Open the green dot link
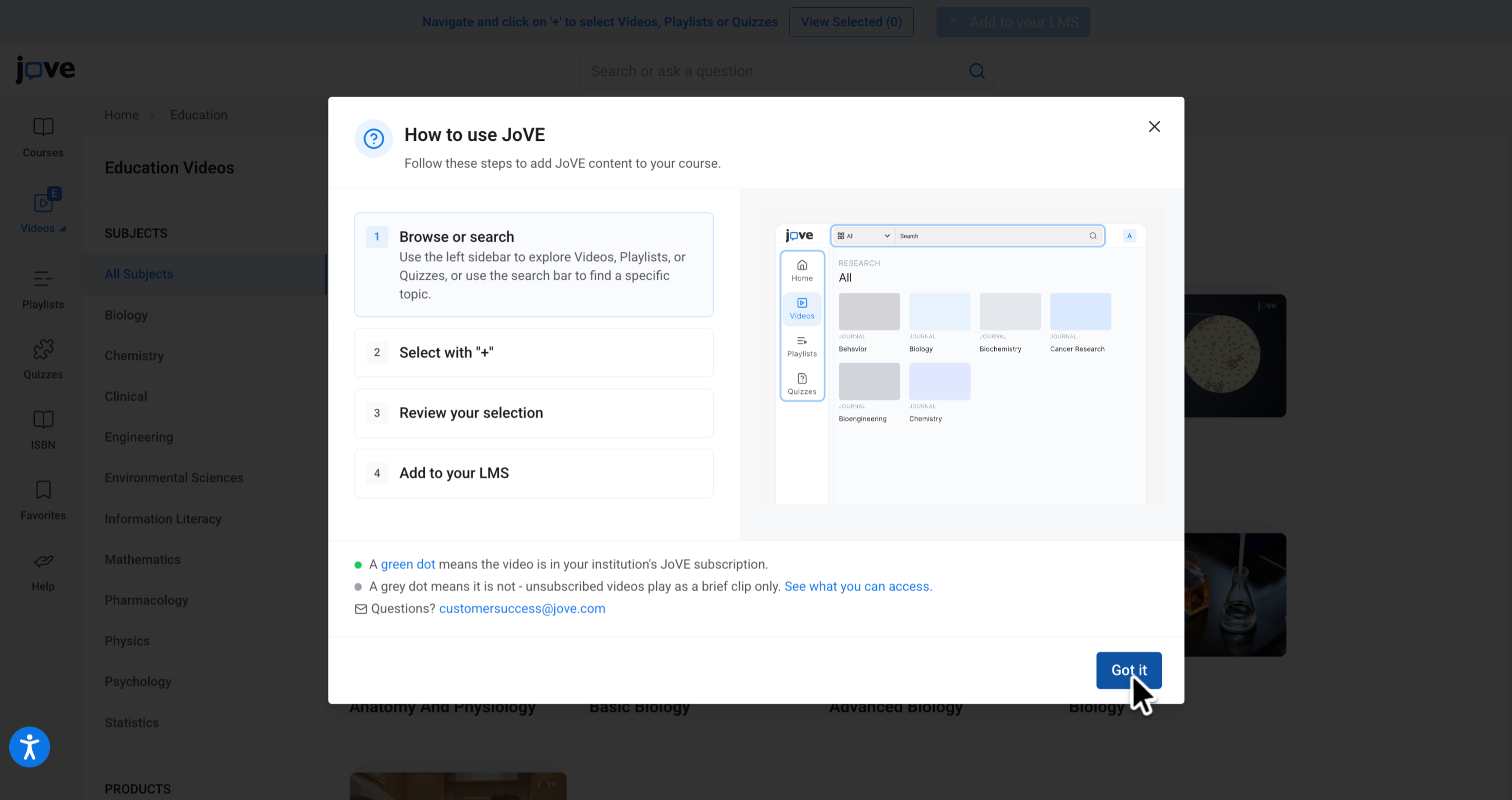 pyautogui.click(x=407, y=564)
